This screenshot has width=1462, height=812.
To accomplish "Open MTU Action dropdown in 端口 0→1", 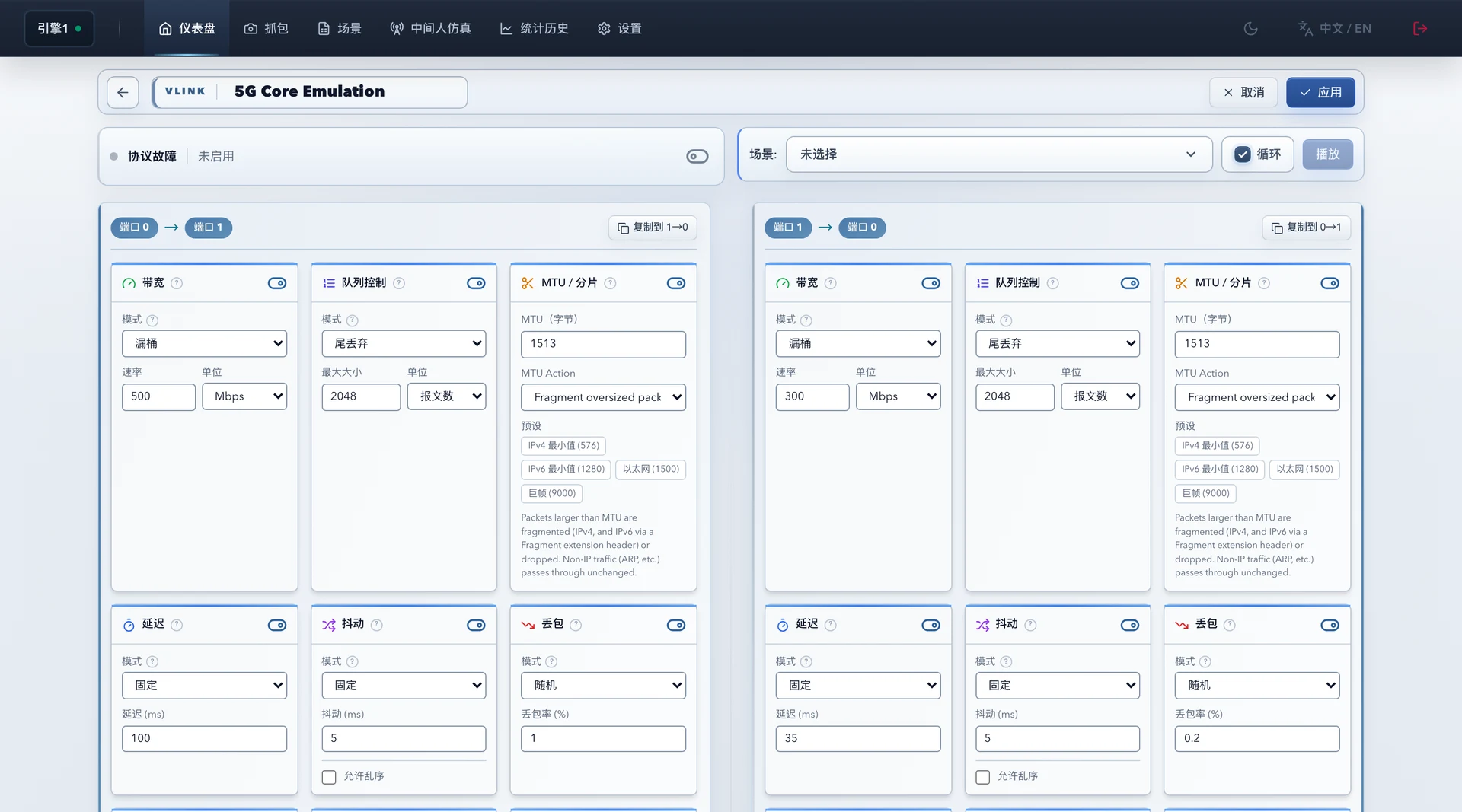I will point(603,397).
